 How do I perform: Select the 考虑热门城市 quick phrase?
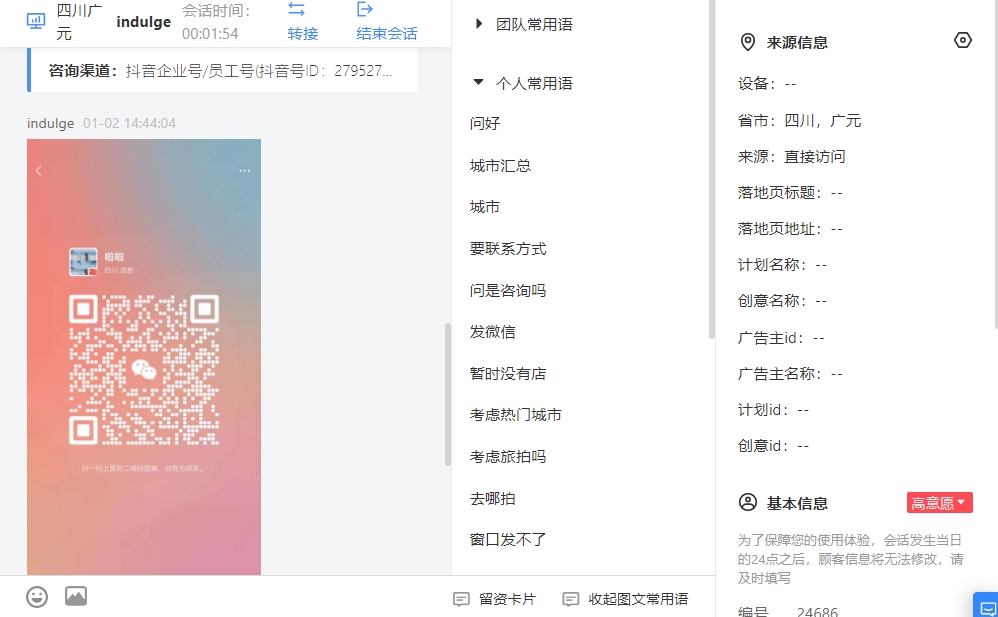[516, 415]
